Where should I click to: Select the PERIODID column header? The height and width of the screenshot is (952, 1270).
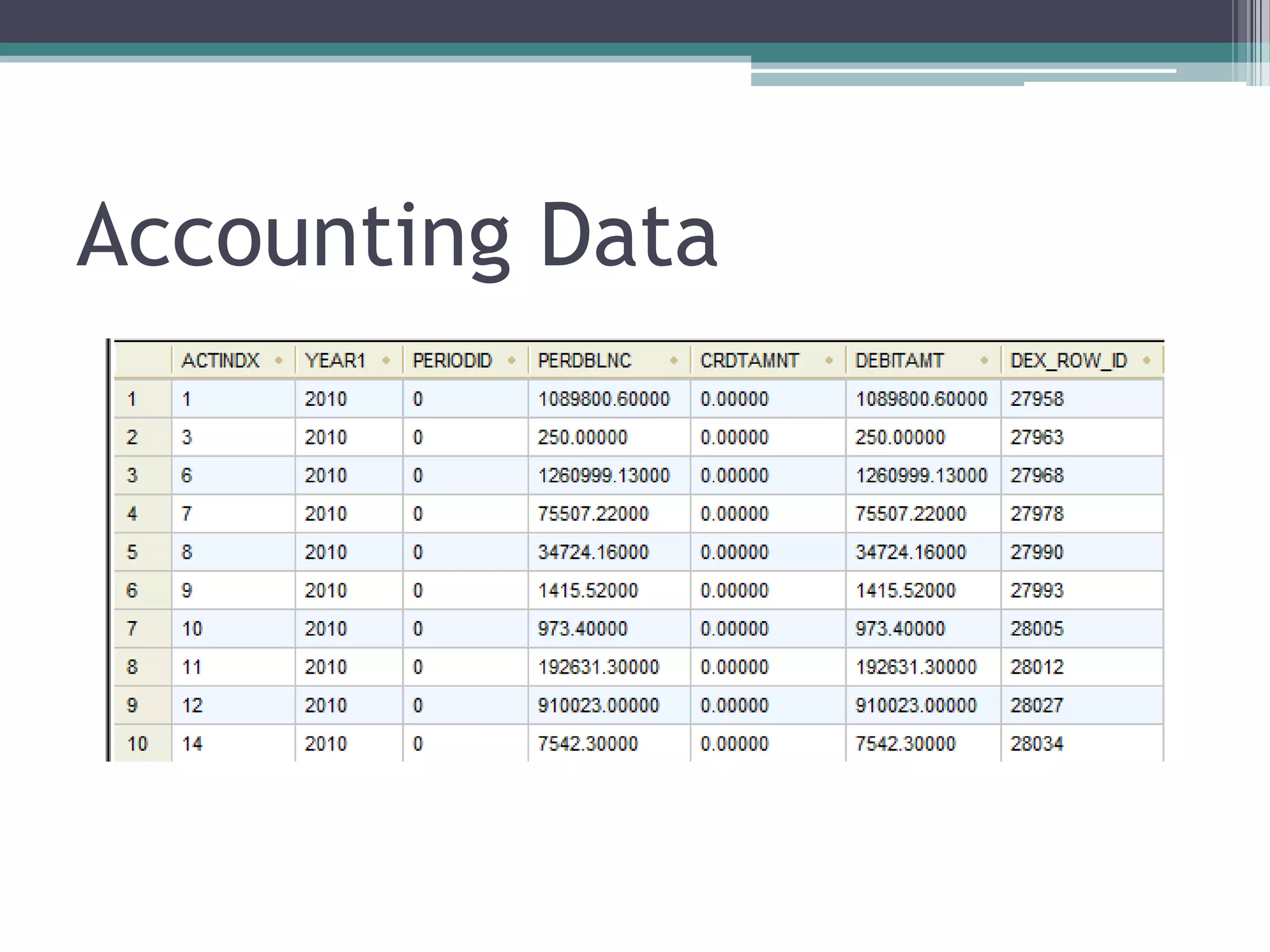coord(466,360)
